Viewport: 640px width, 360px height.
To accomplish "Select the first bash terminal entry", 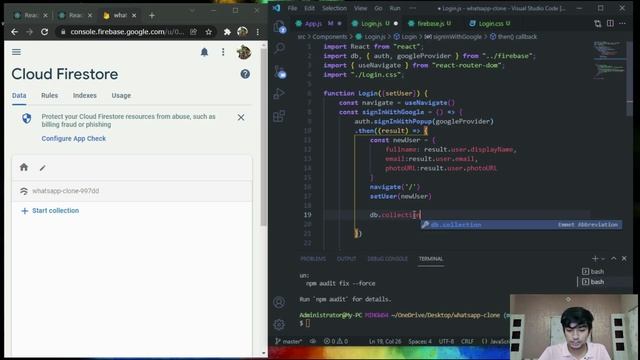I will click(x=593, y=271).
